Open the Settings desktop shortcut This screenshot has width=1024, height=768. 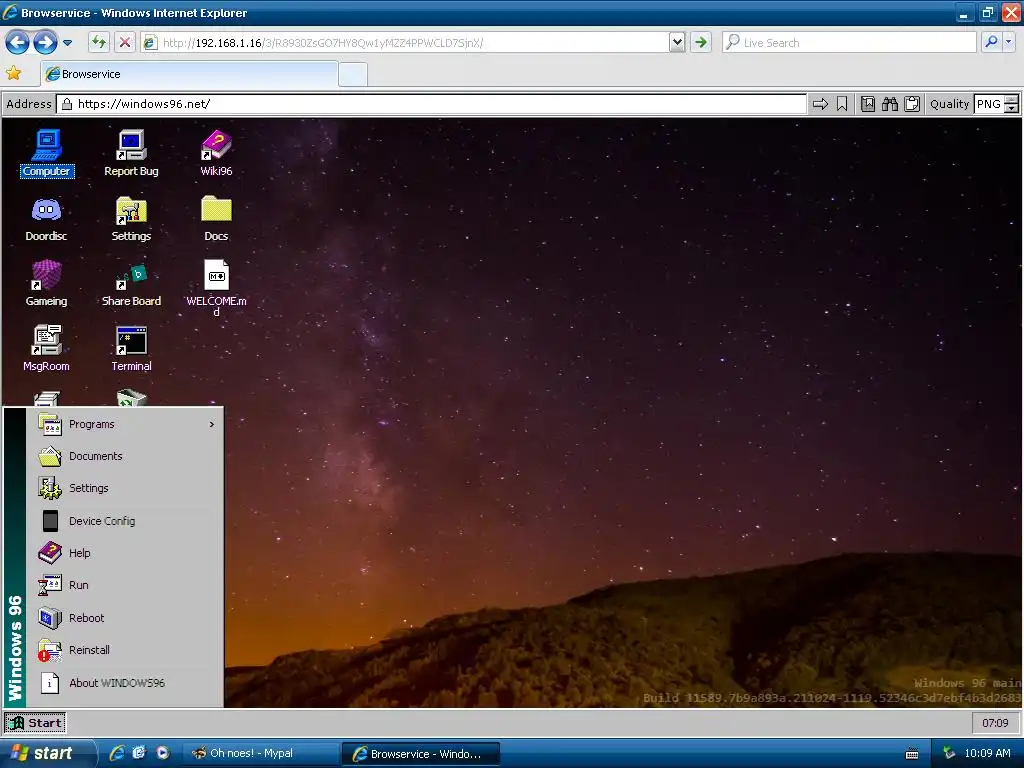(131, 219)
